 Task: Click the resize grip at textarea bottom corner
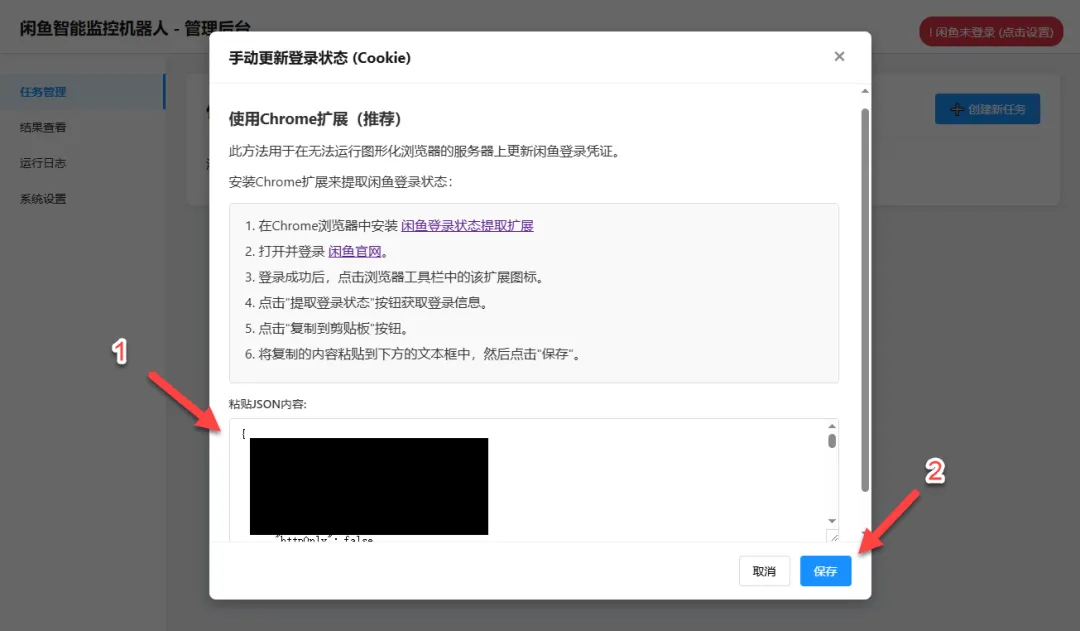tap(833, 538)
